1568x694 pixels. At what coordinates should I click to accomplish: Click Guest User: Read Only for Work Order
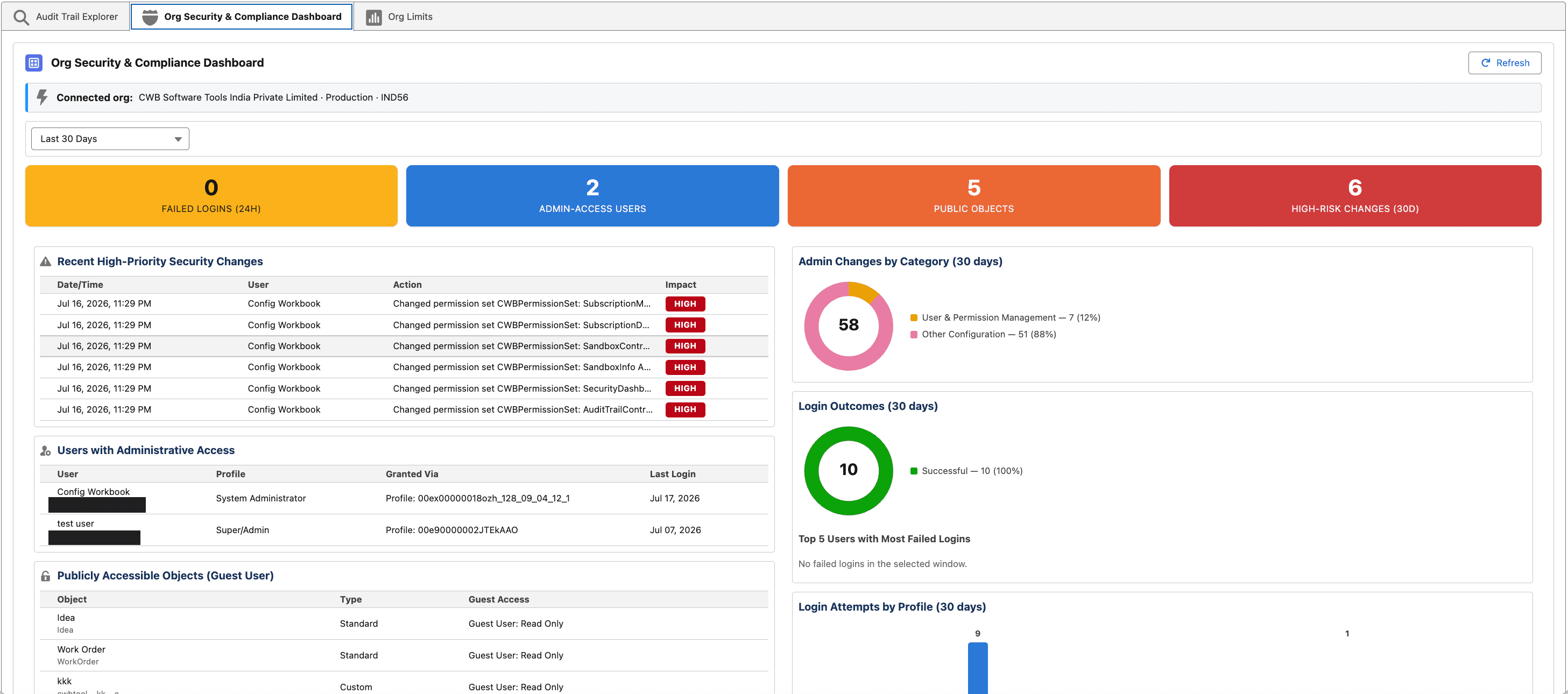tap(515, 656)
